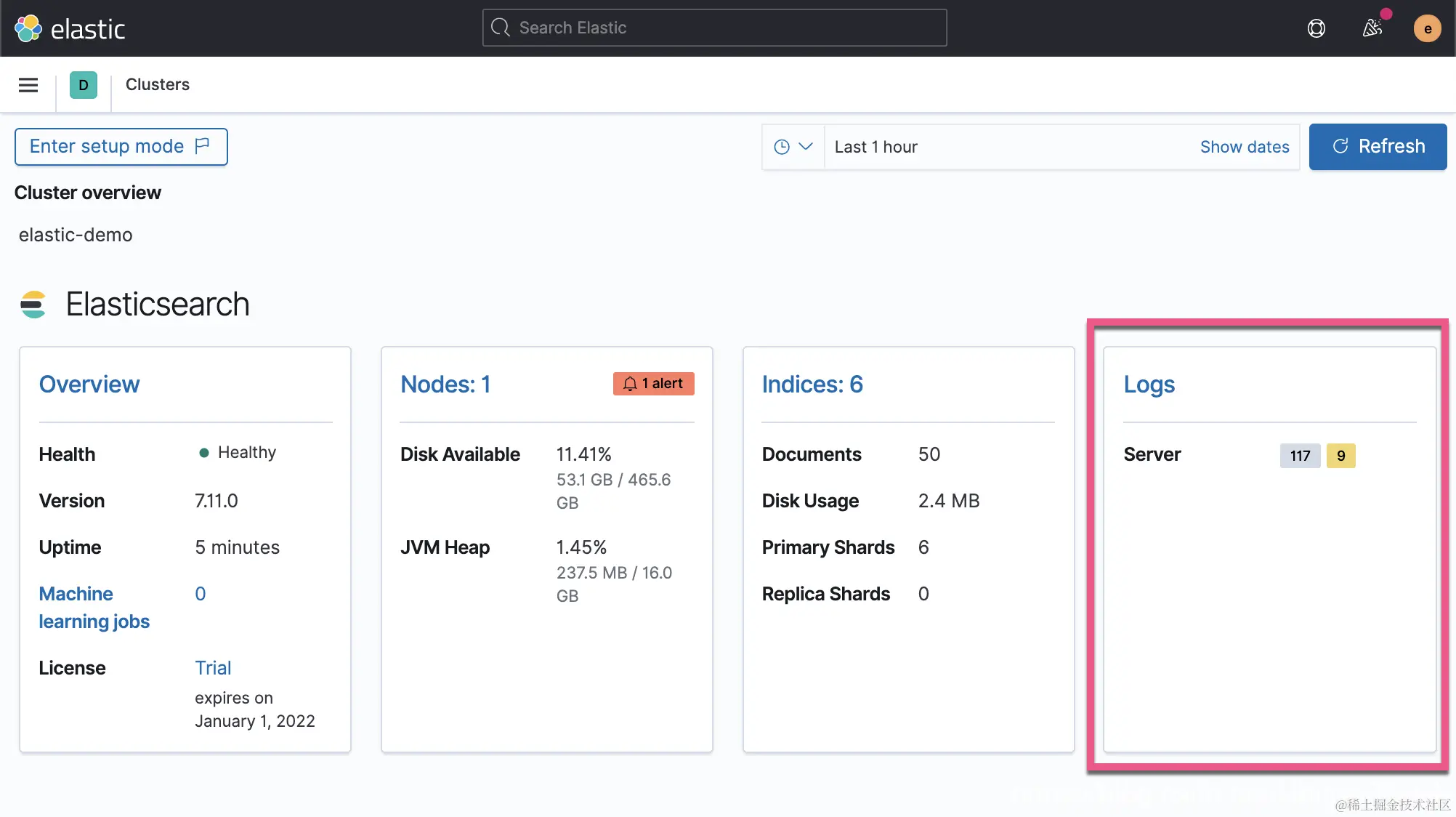The image size is (1456, 817).
Task: Open the Overview card heading link
Action: (89, 385)
